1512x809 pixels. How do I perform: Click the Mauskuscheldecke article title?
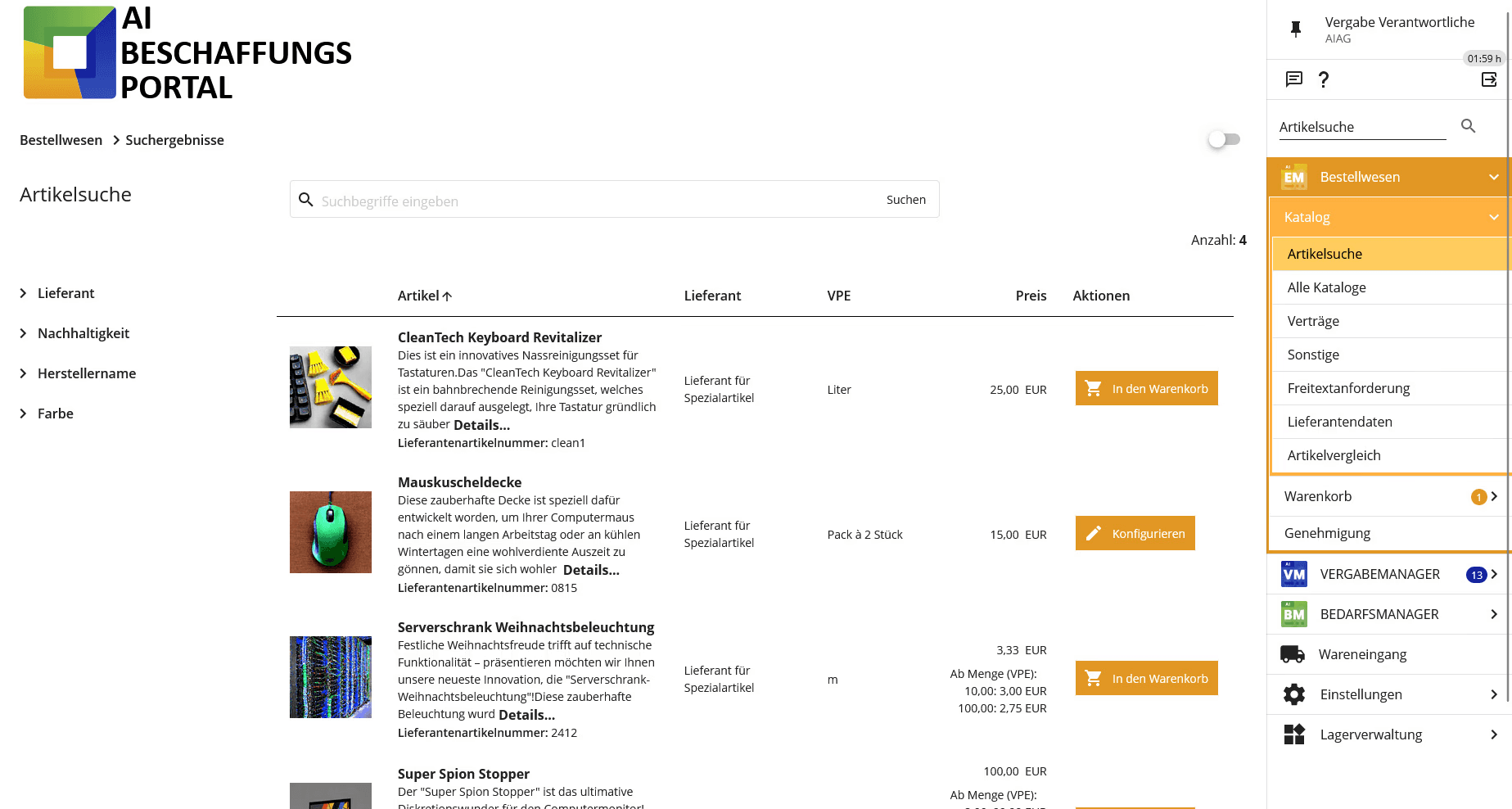459,482
